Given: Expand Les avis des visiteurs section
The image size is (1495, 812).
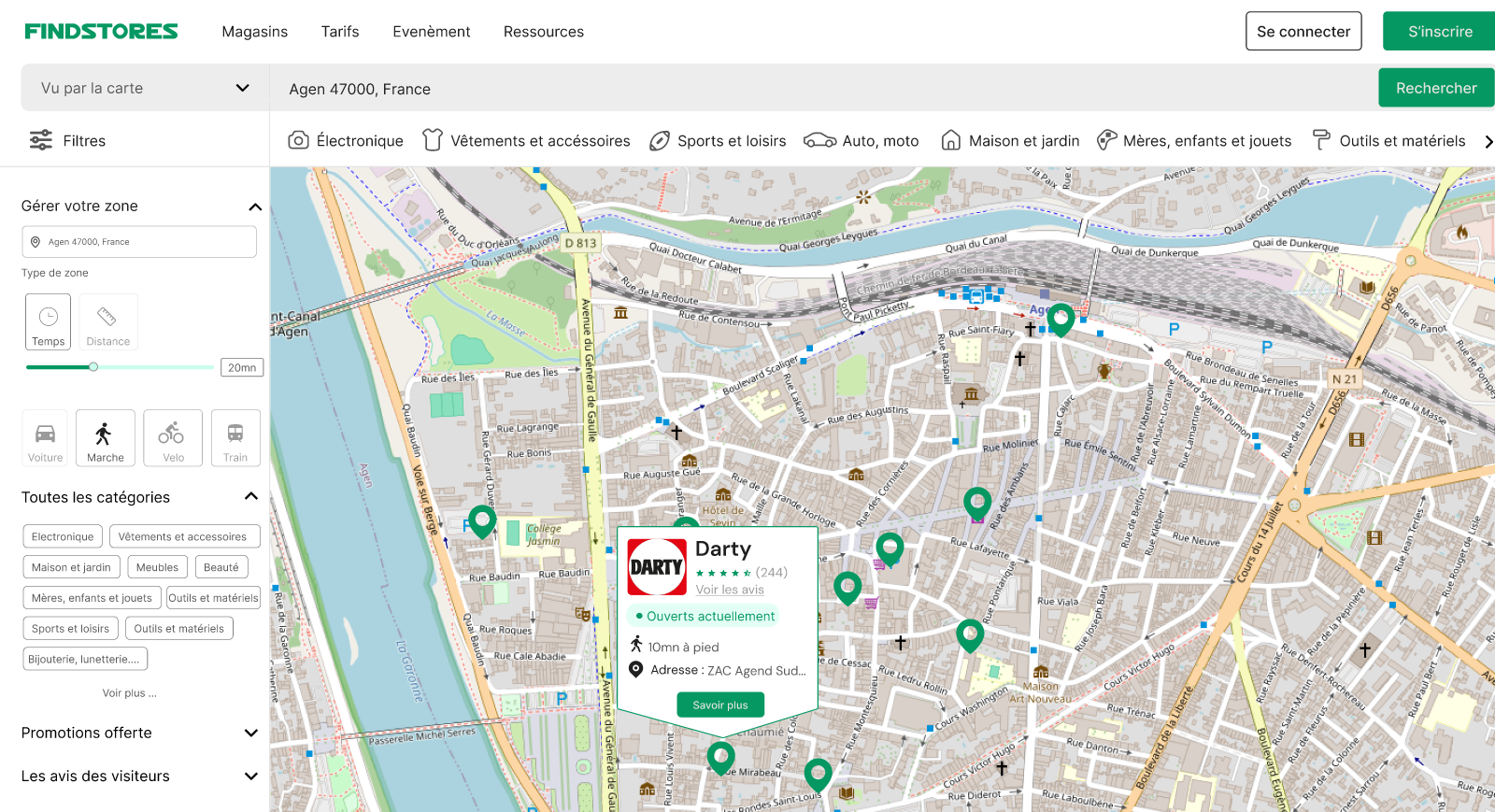Looking at the screenshot, I should tap(250, 776).
